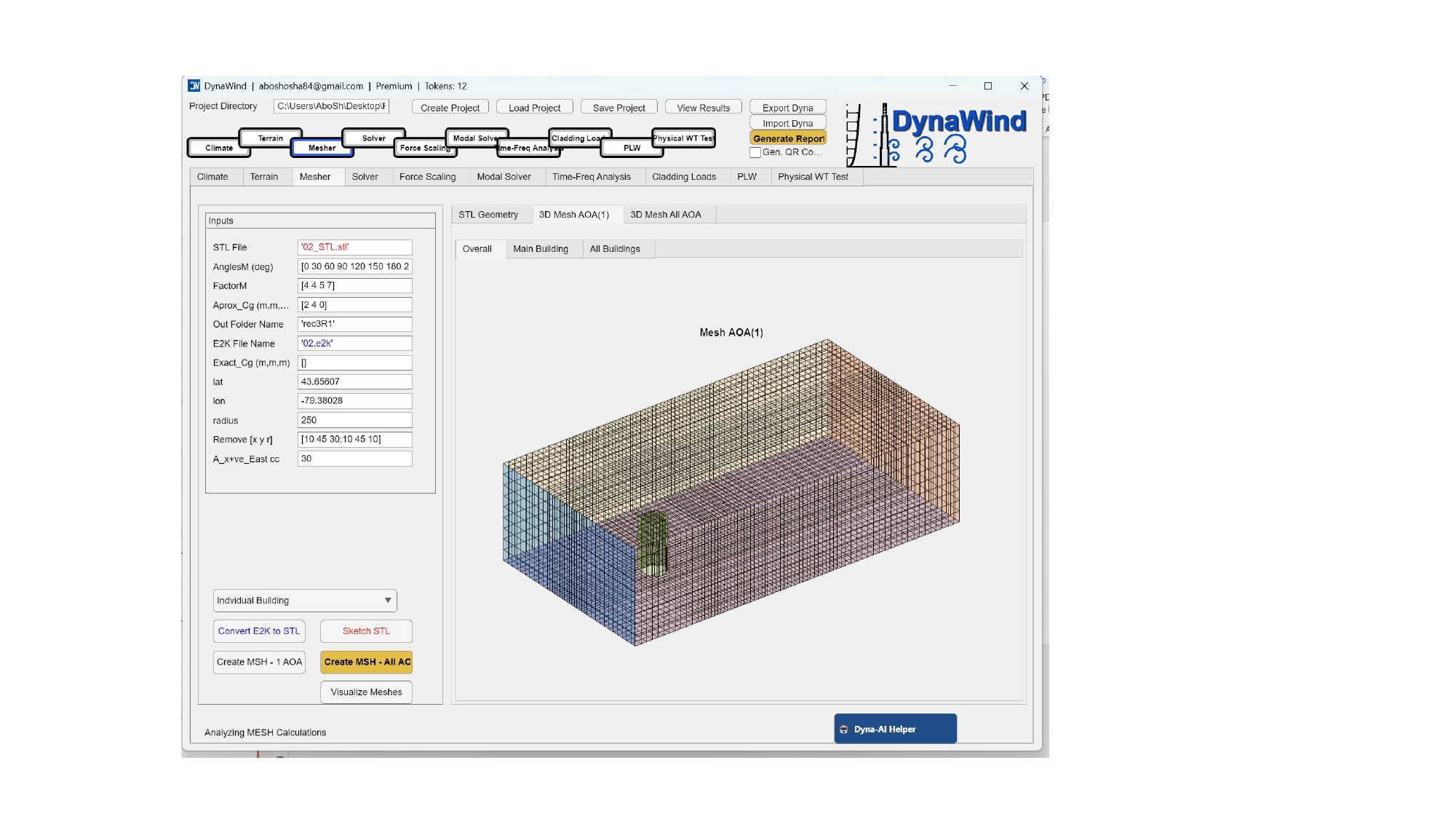Viewport: 1456px width, 819px height.
Task: Expand the Individual Building dropdown
Action: click(304, 601)
